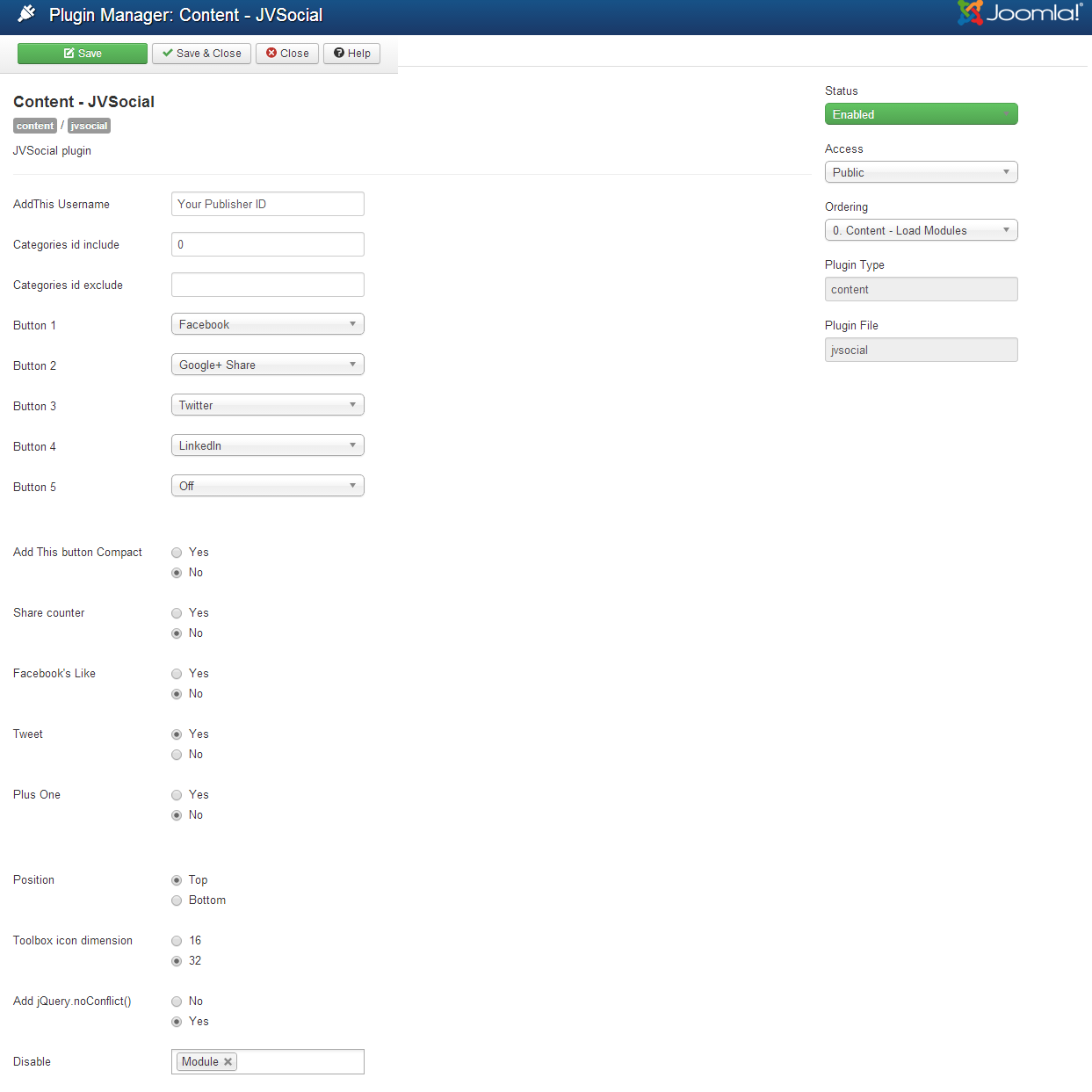Image resolution: width=1092 pixels, height=1092 pixels.
Task: Focus the Categories id include field
Action: pos(268,244)
